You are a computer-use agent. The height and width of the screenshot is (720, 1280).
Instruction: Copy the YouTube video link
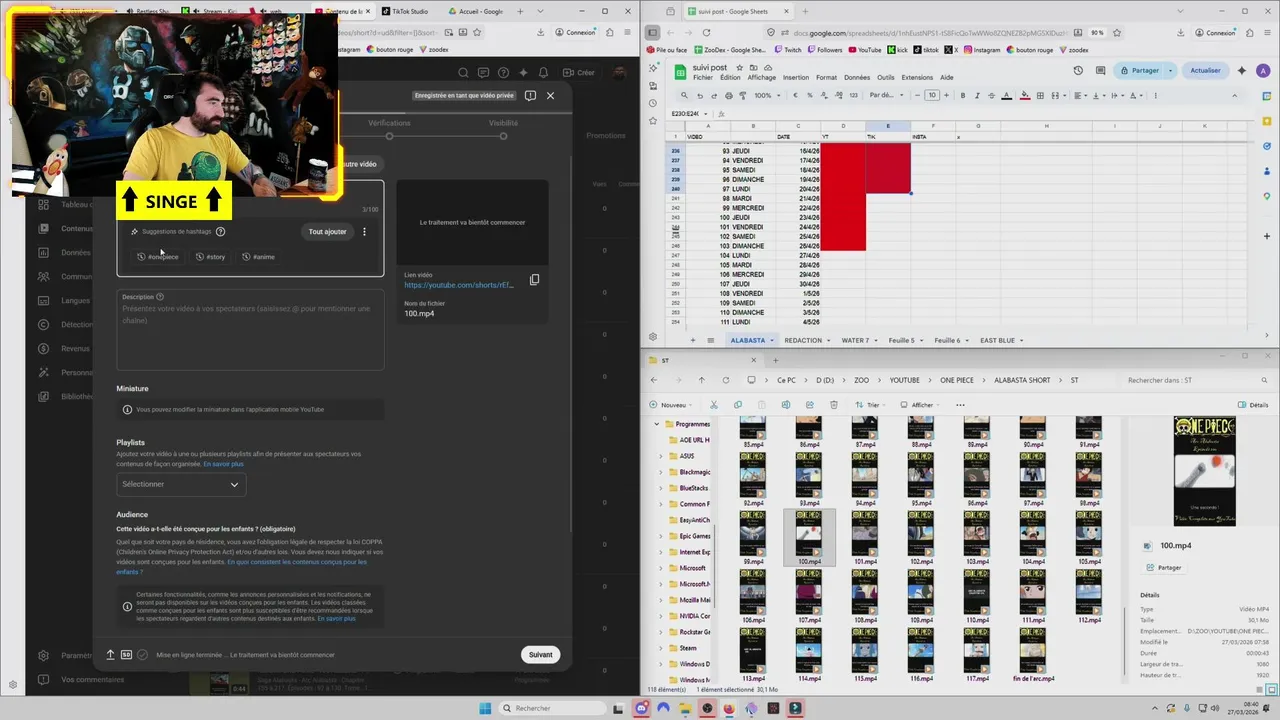point(534,280)
